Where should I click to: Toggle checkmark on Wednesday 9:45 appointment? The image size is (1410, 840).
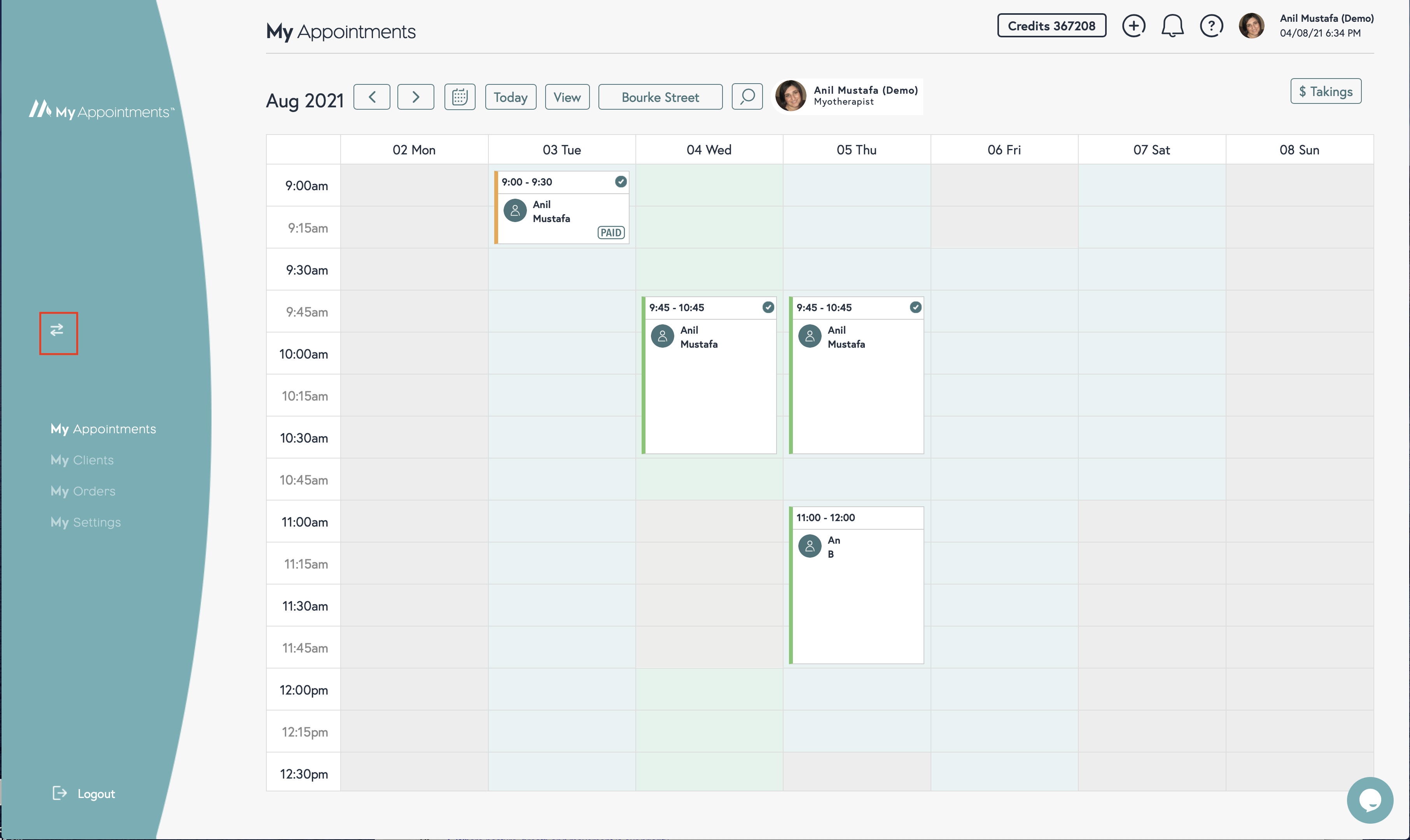coord(768,307)
